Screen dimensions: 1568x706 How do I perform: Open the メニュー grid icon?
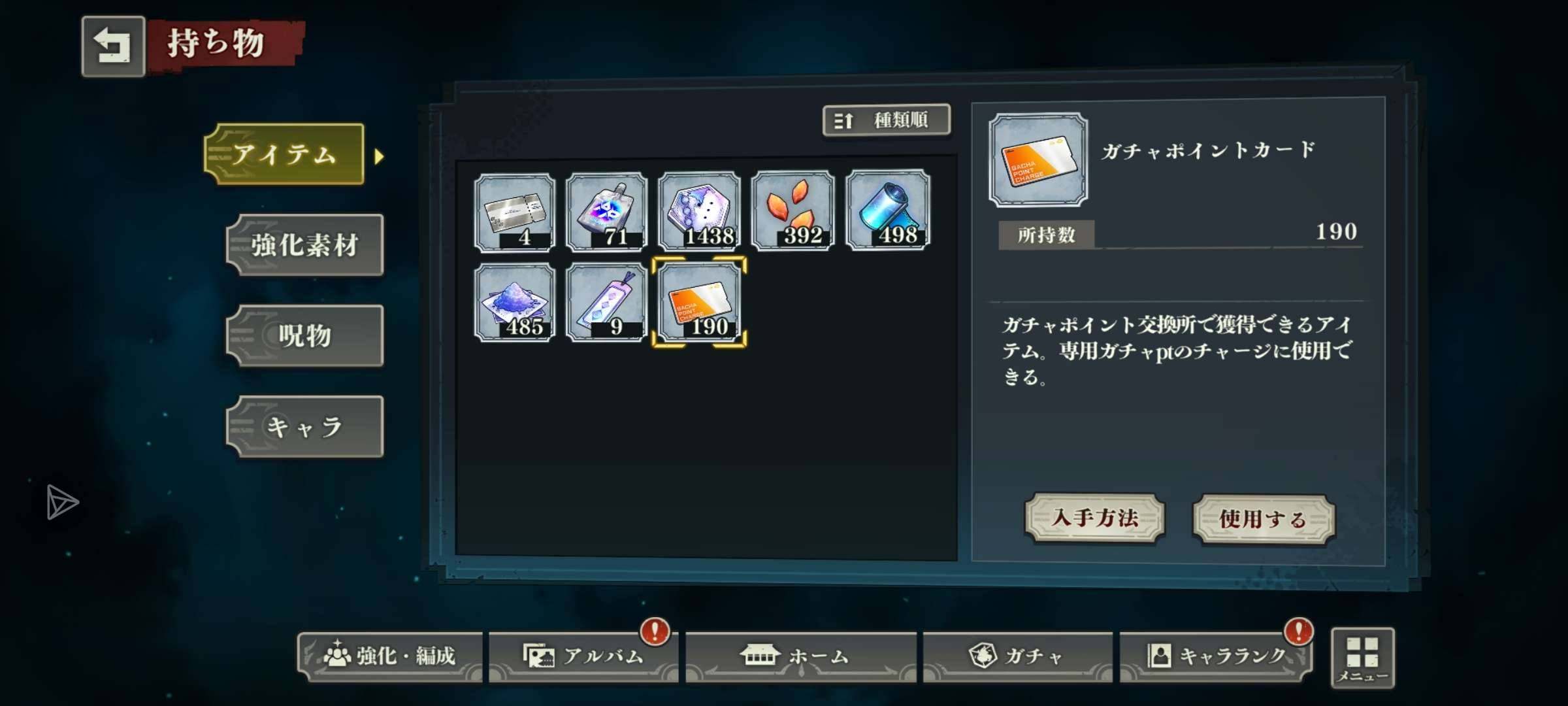click(x=1363, y=658)
